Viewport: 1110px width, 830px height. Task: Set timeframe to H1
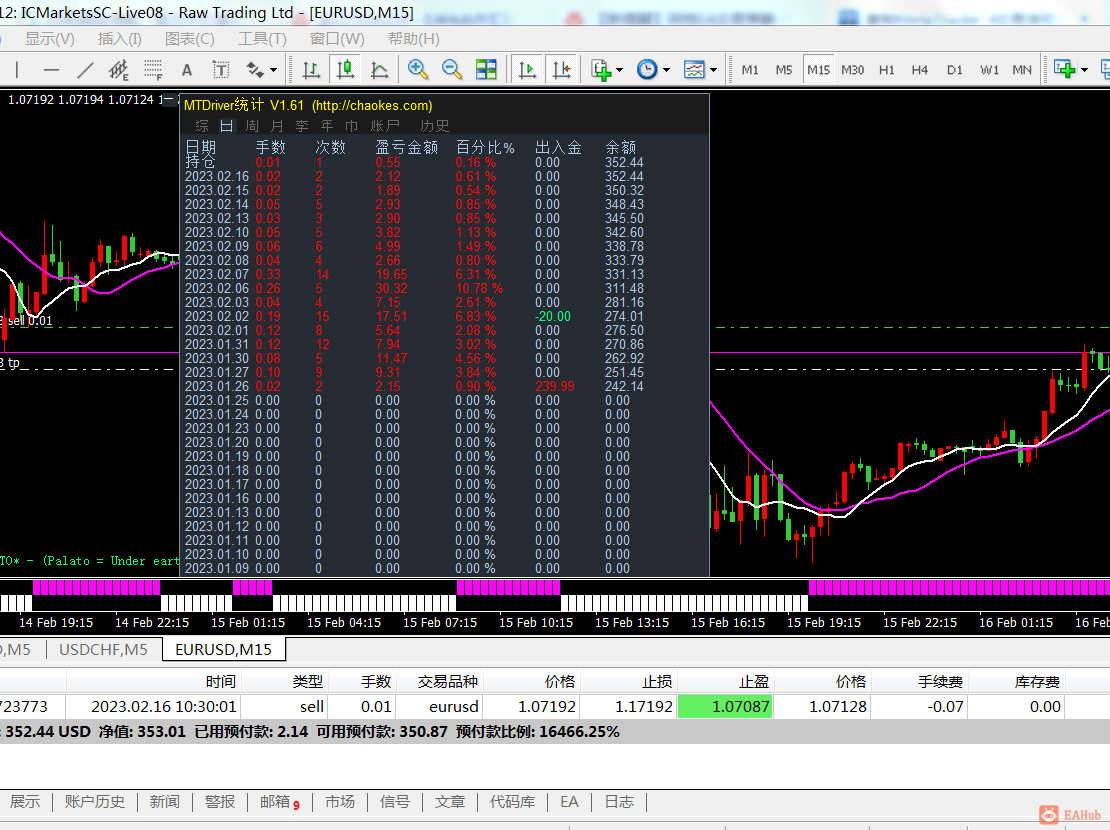[x=886, y=69]
